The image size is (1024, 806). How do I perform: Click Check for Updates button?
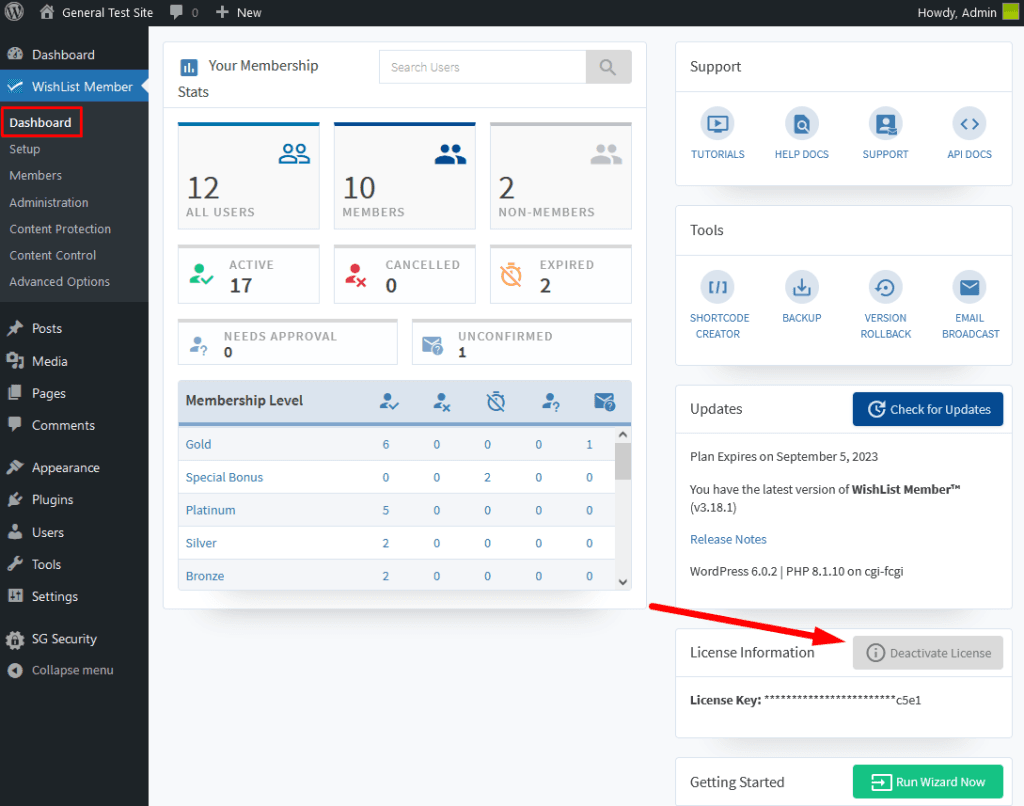point(927,409)
